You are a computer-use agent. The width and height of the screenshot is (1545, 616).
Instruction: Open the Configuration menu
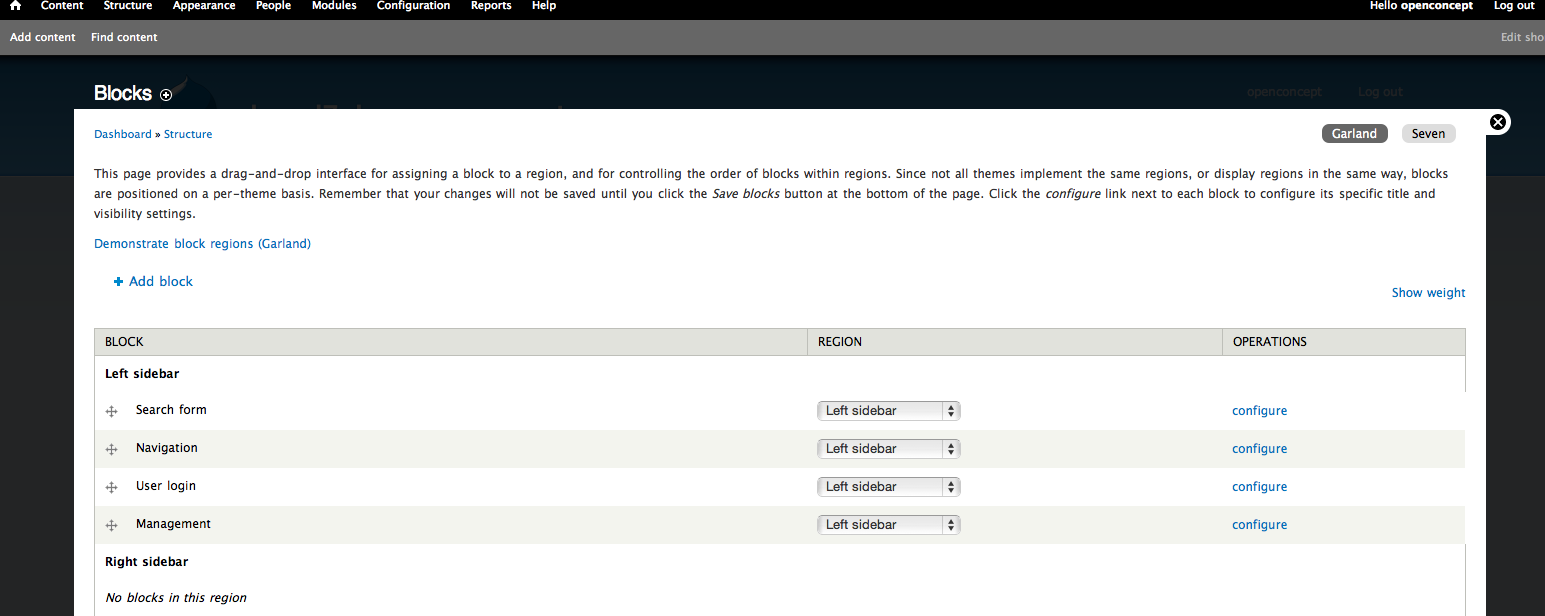coord(413,6)
